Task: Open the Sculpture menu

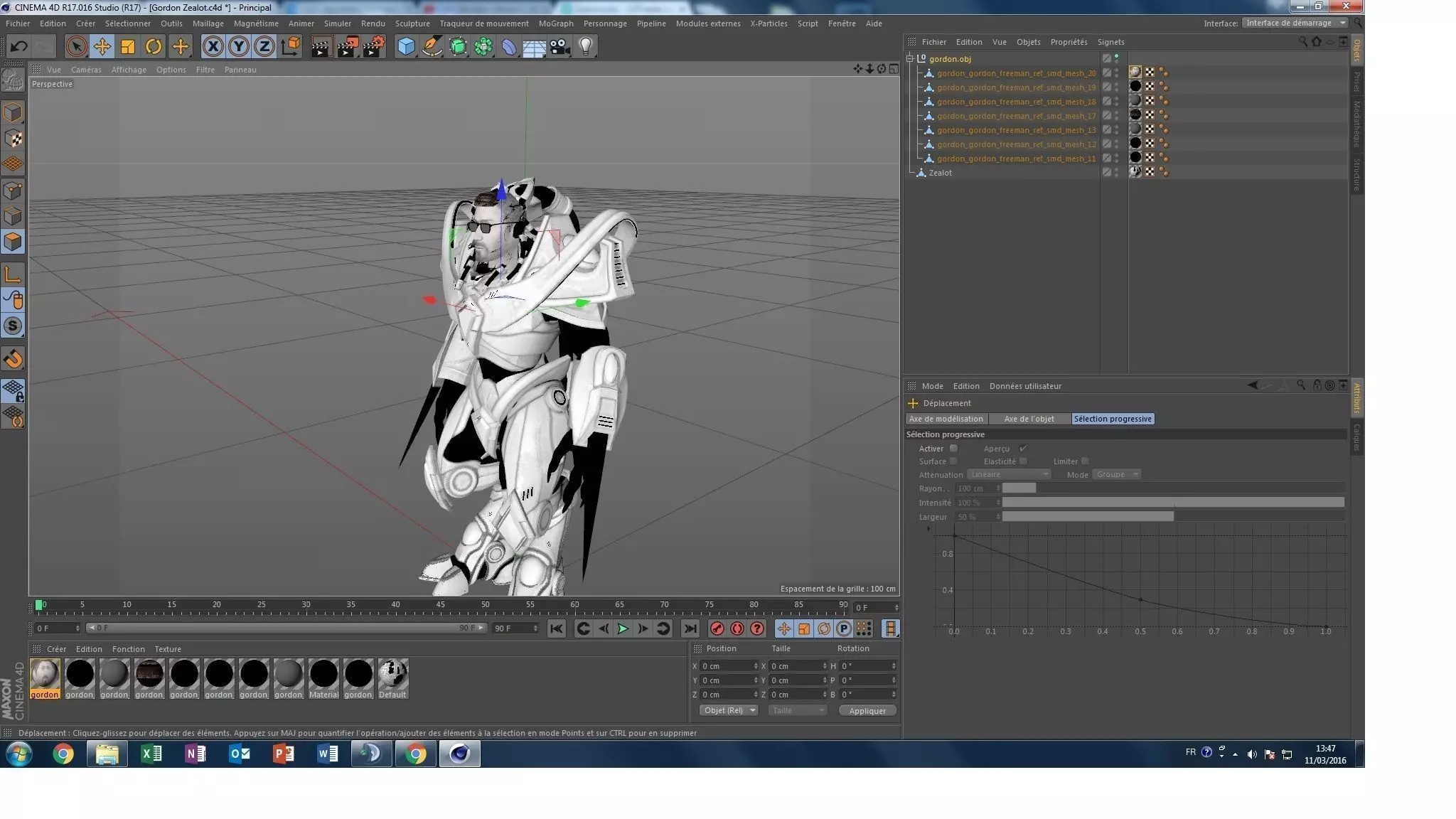Action: point(412,23)
